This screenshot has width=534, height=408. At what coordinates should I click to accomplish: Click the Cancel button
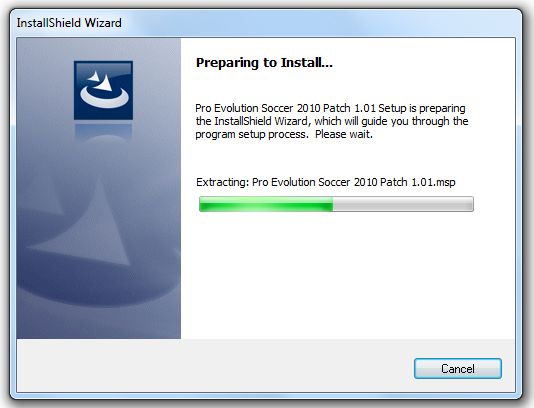pos(458,368)
